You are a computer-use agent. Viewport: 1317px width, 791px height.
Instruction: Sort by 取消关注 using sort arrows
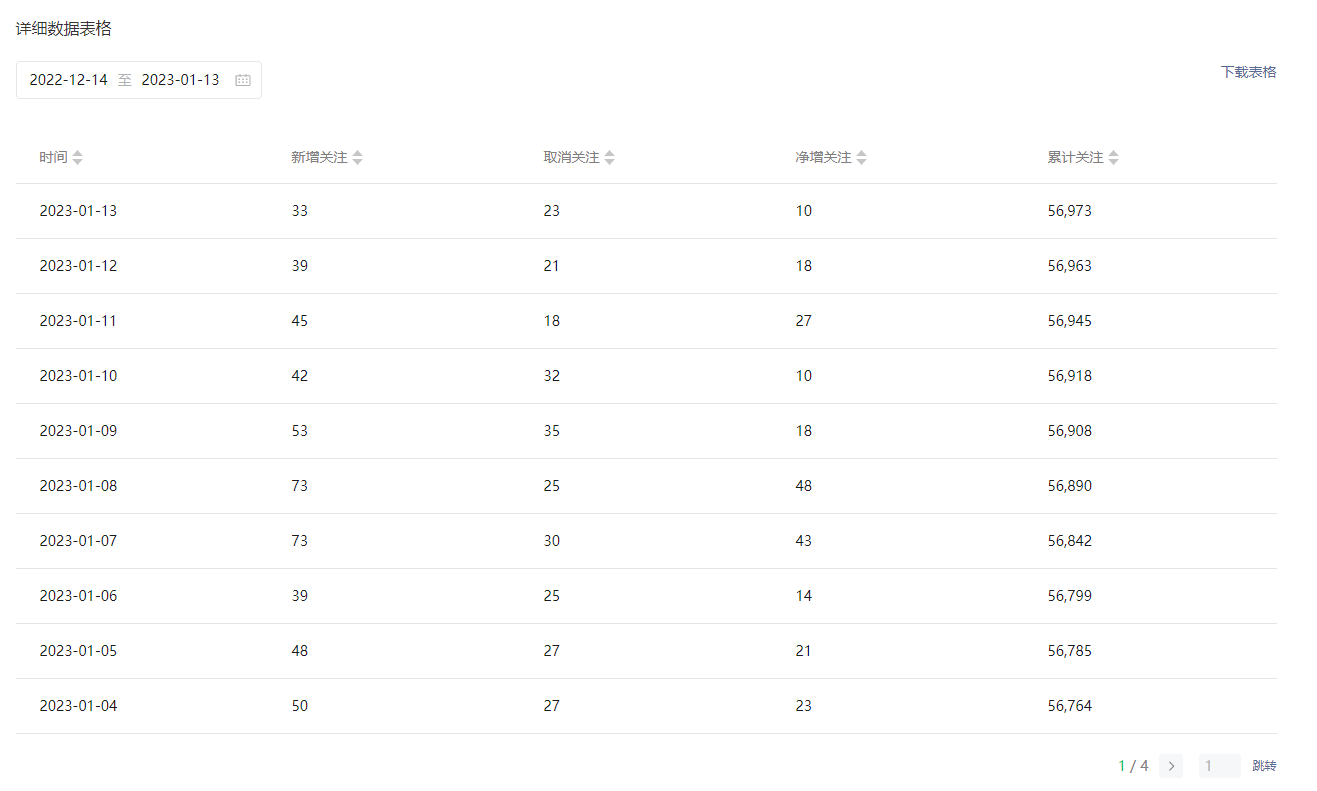[610, 158]
